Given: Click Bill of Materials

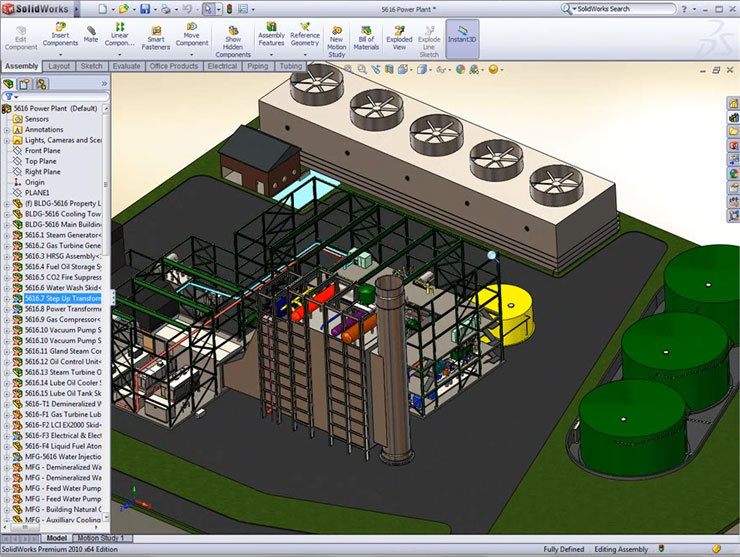Looking at the screenshot, I should pyautogui.click(x=366, y=38).
